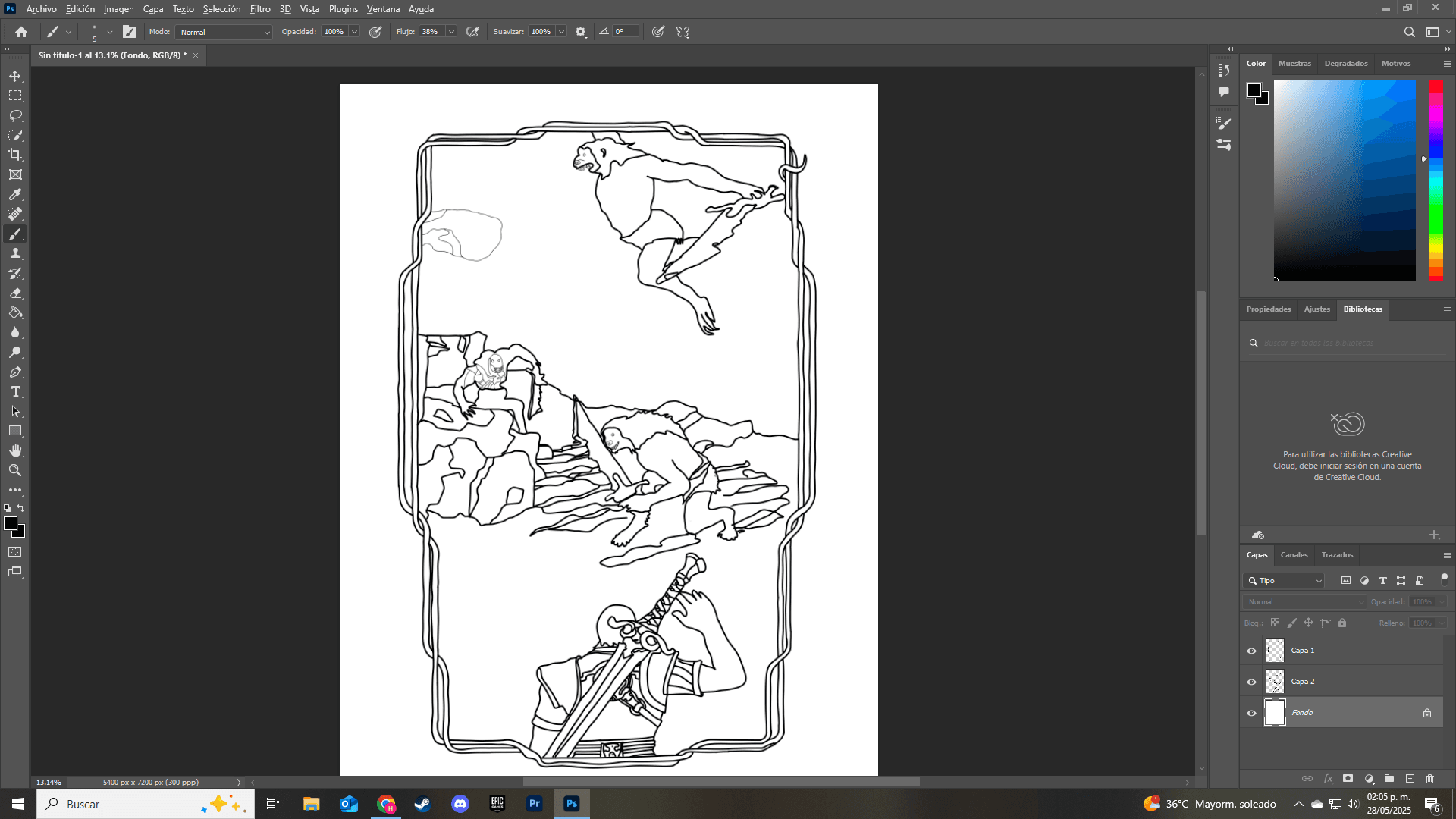Toggle visibility of the Fondo layer

tap(1251, 713)
